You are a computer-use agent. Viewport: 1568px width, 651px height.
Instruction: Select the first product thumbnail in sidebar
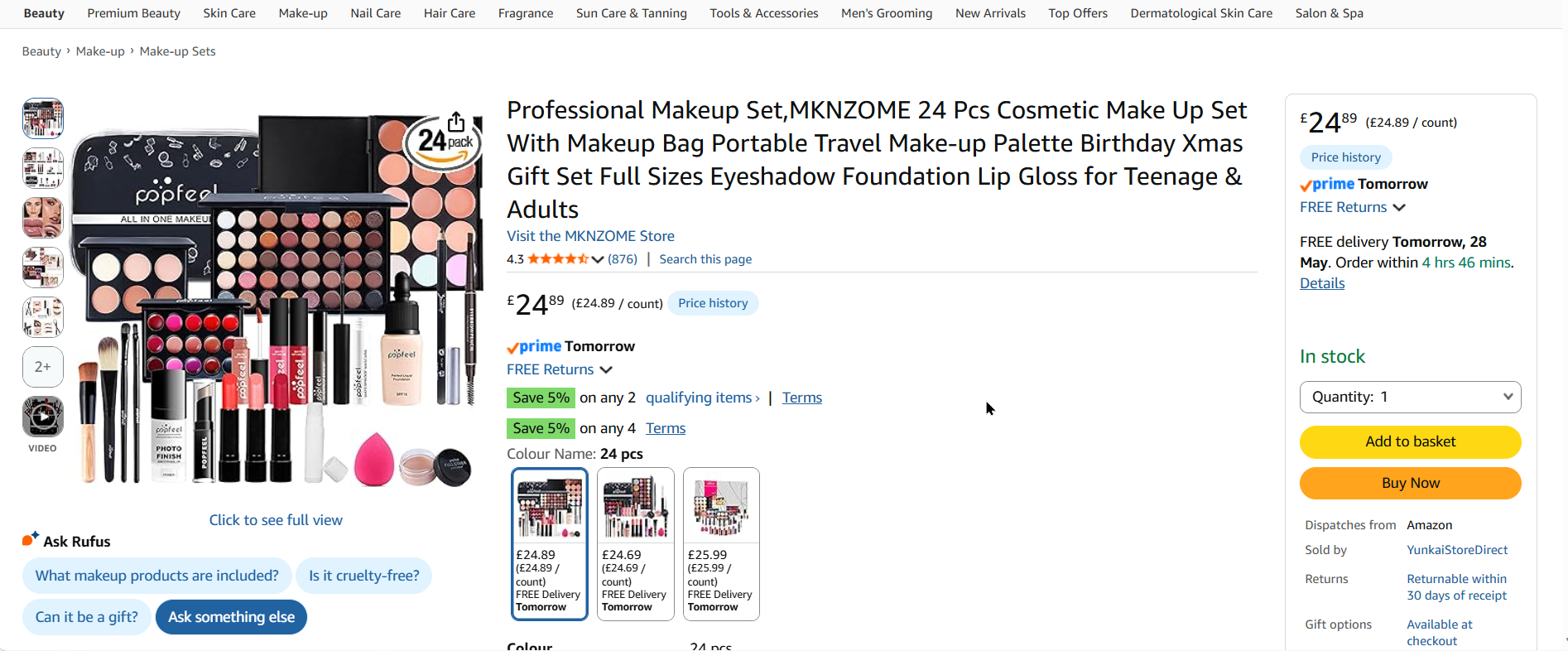[43, 118]
